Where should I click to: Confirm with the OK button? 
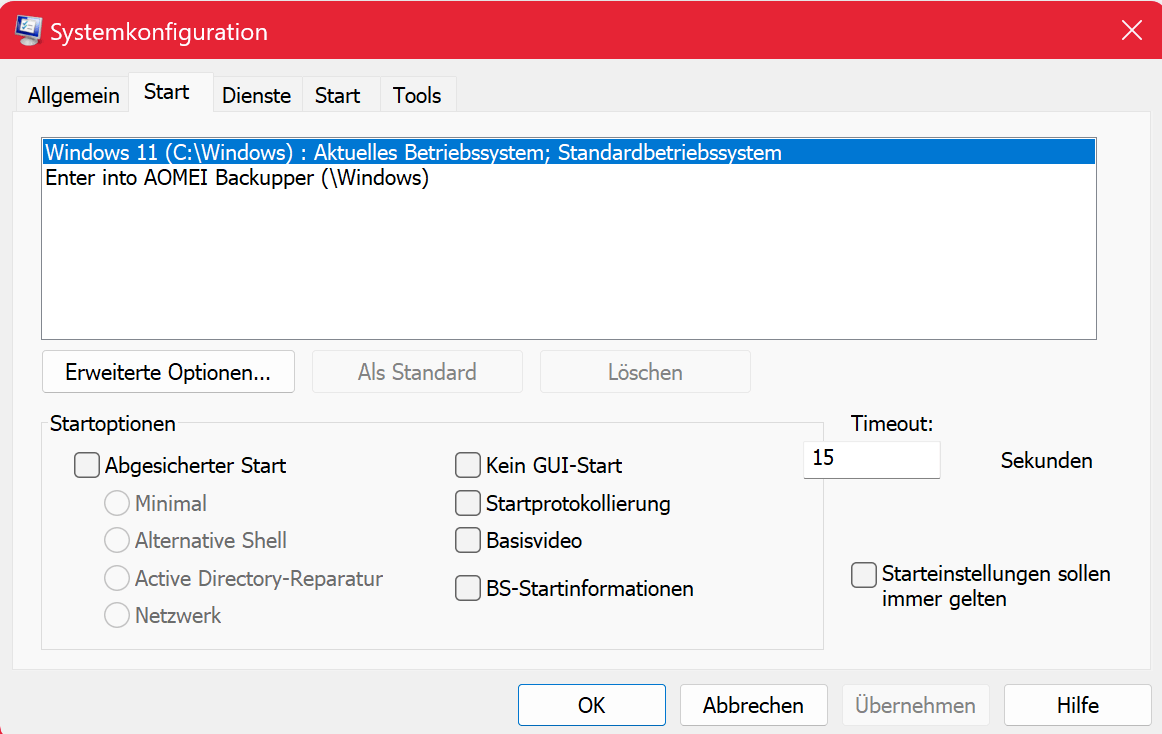coord(591,705)
